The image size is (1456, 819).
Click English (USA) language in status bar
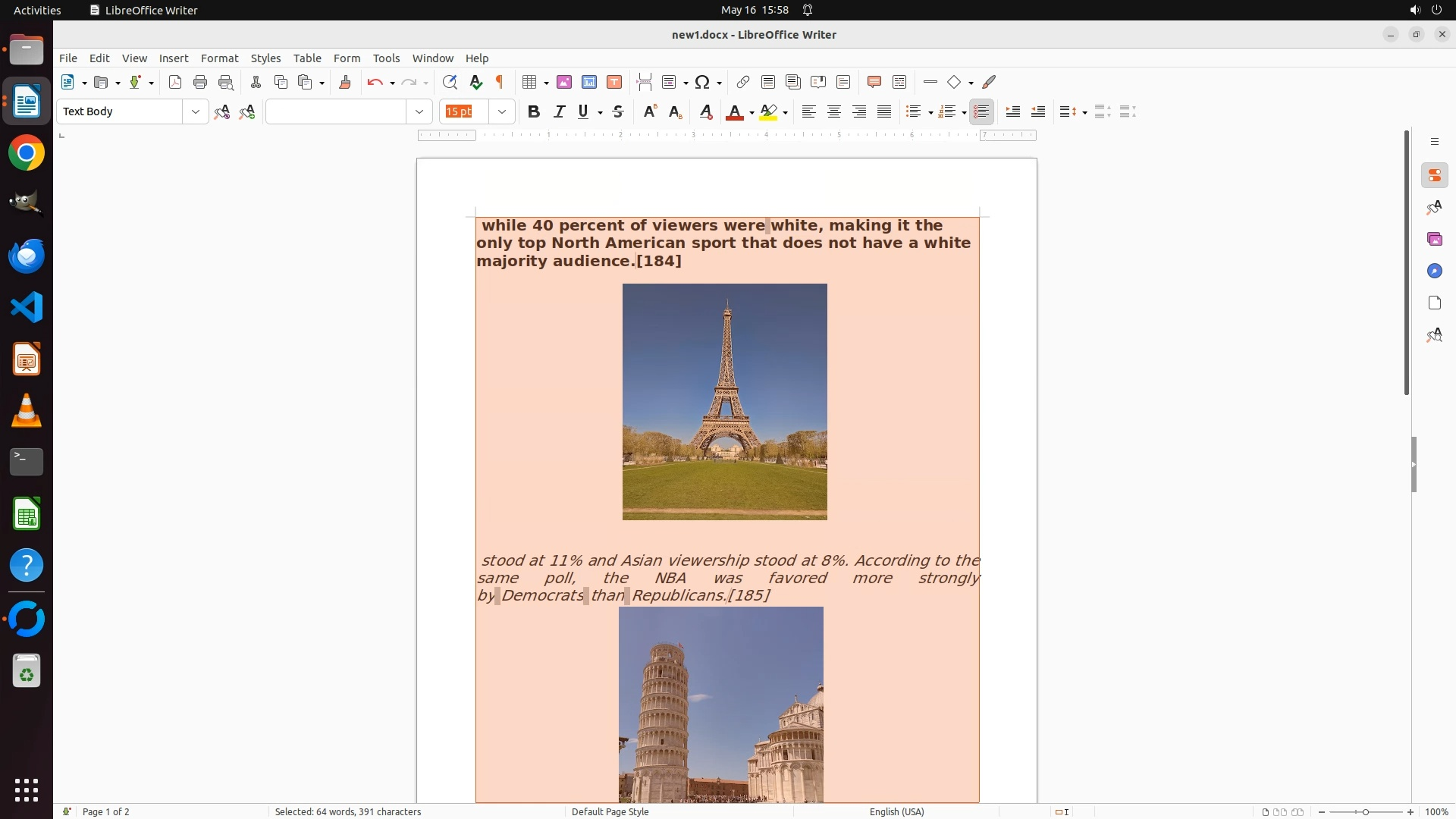click(896, 811)
